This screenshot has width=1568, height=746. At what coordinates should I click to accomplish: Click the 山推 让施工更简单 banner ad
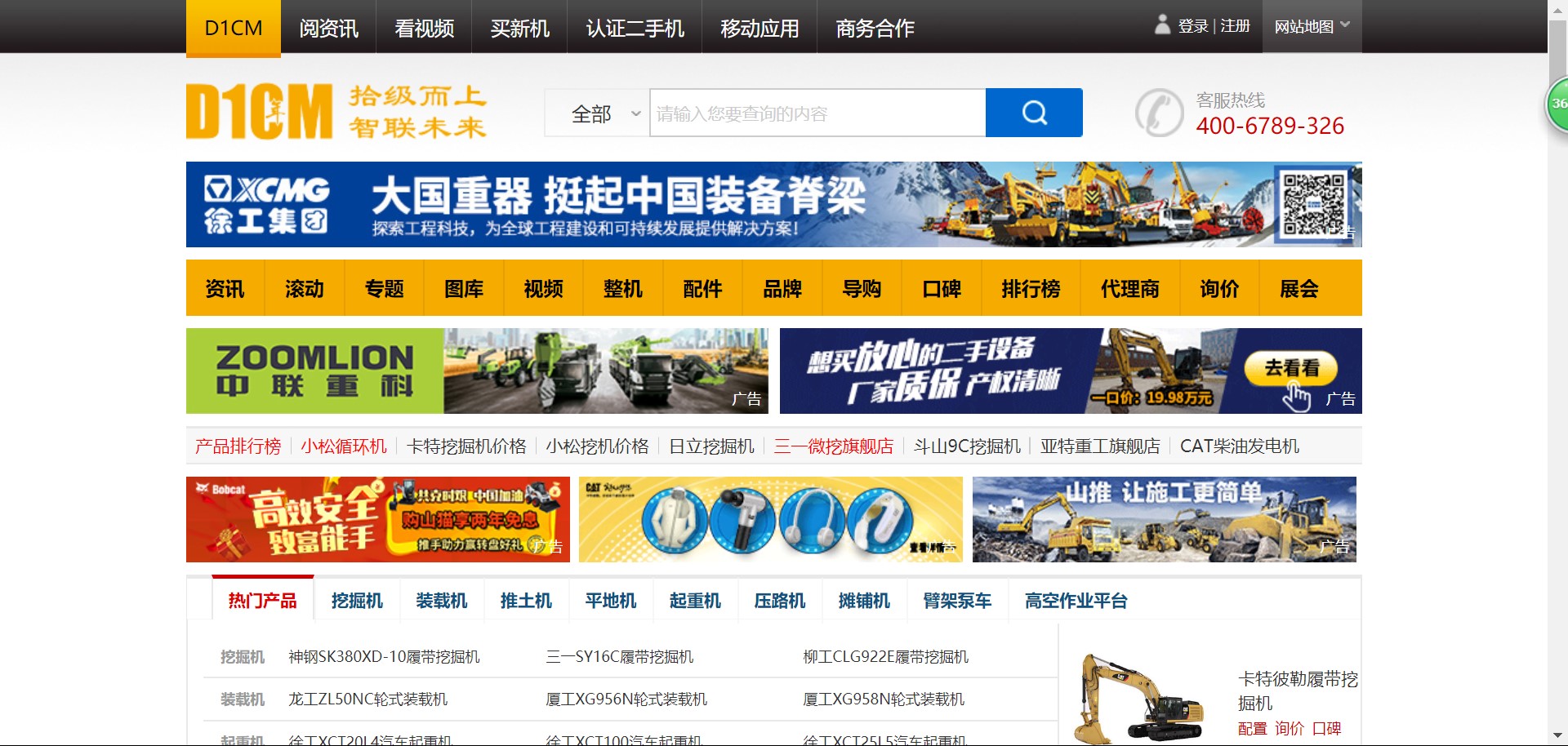coord(1165,519)
